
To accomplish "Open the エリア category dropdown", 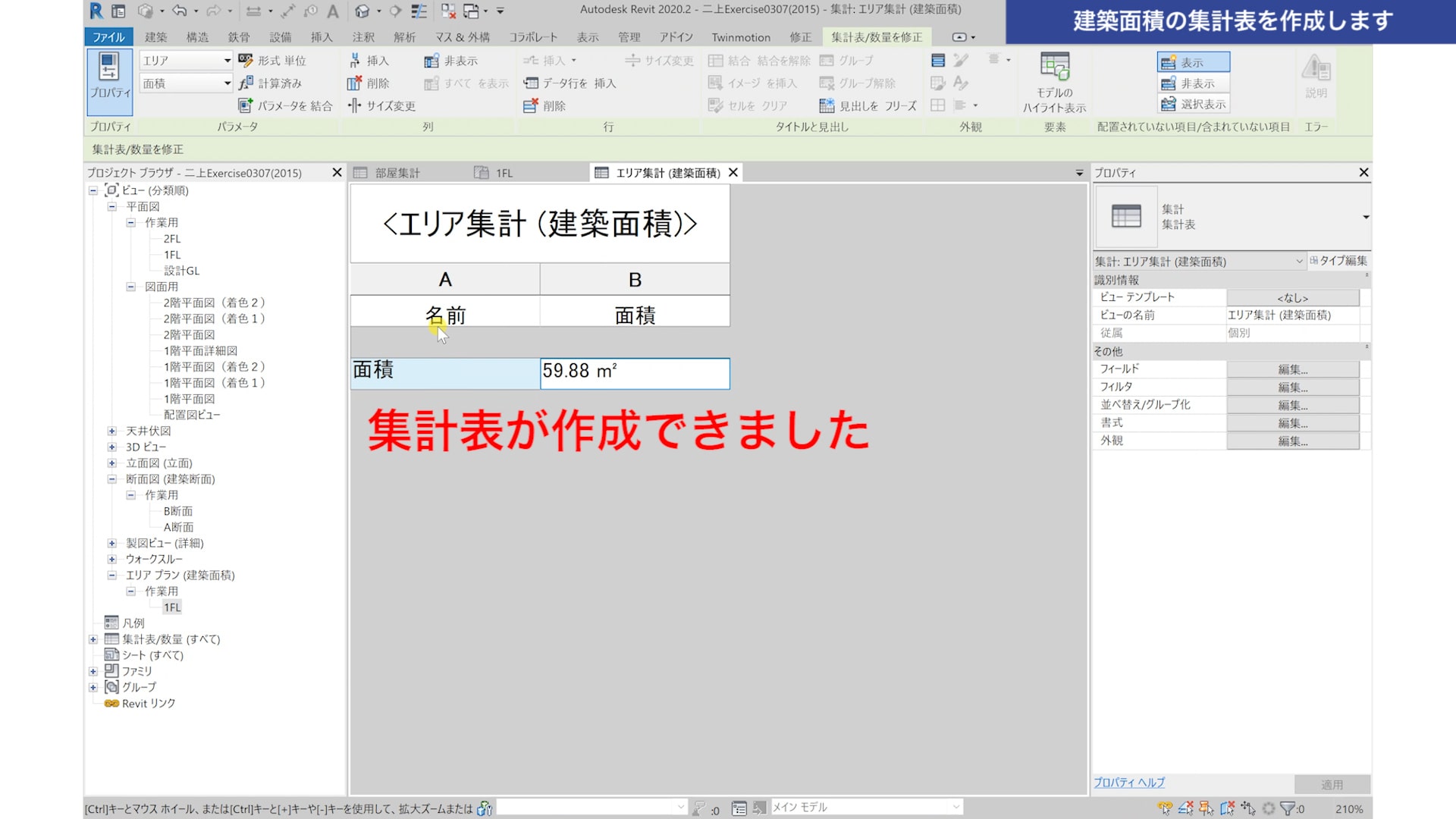I will pos(227,60).
